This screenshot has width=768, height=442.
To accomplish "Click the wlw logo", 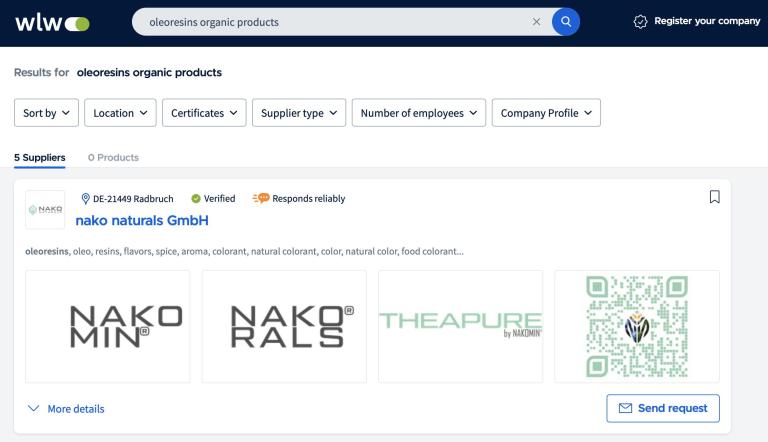I will [52, 23].
